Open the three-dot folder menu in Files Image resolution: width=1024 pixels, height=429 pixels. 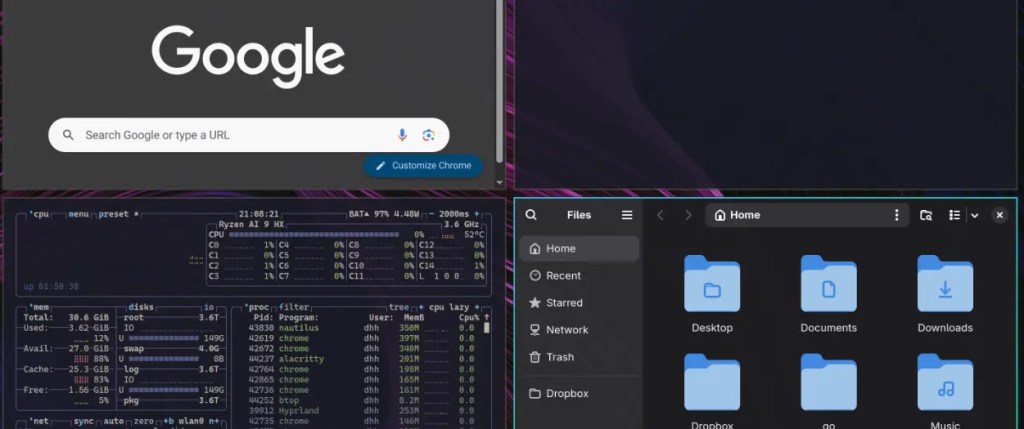point(897,215)
